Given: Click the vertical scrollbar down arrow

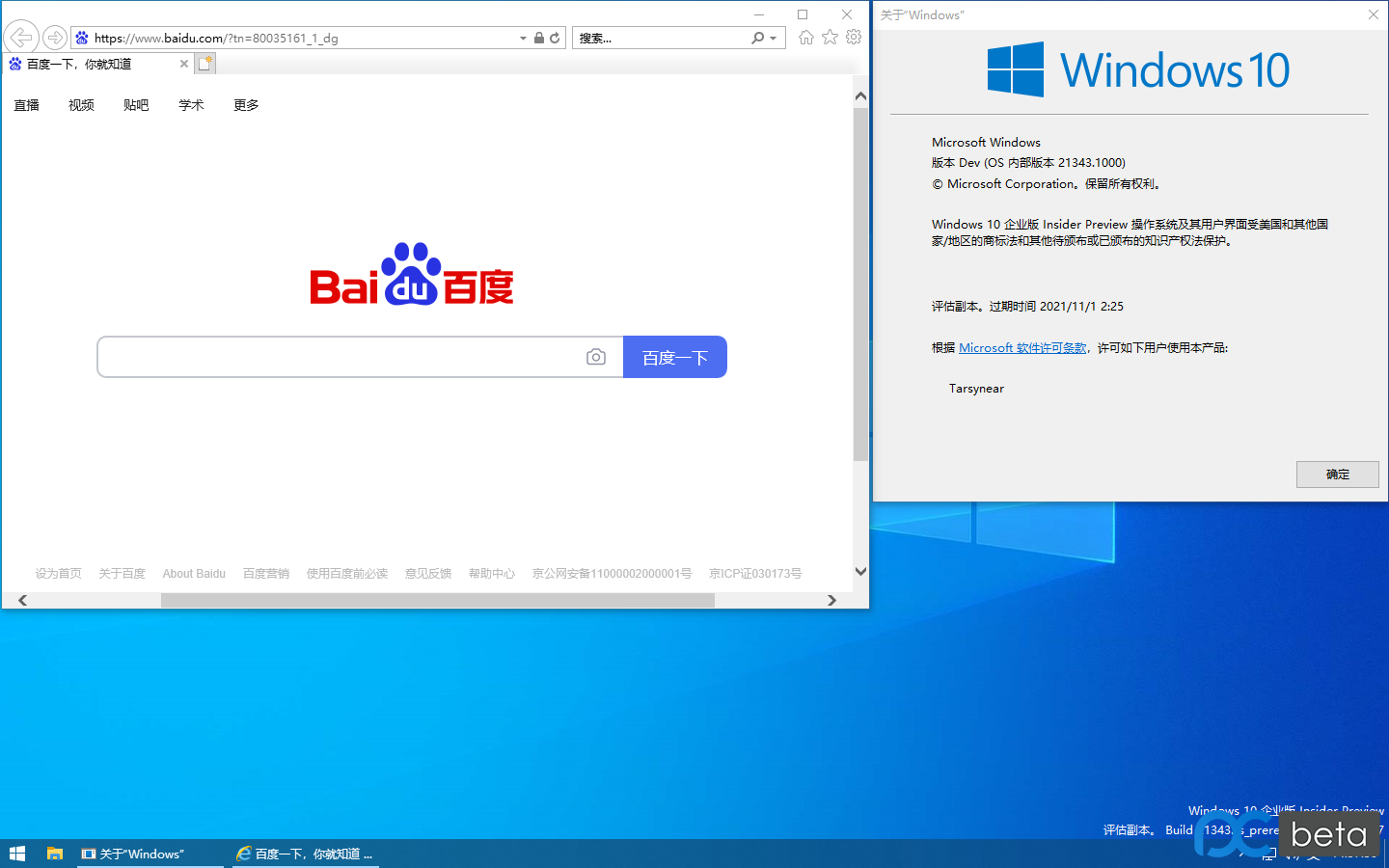Looking at the screenshot, I should [860, 571].
